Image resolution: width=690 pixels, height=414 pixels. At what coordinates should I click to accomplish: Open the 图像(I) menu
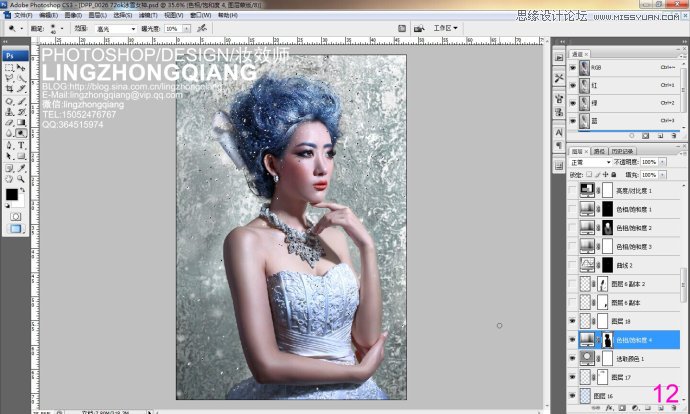coord(73,15)
